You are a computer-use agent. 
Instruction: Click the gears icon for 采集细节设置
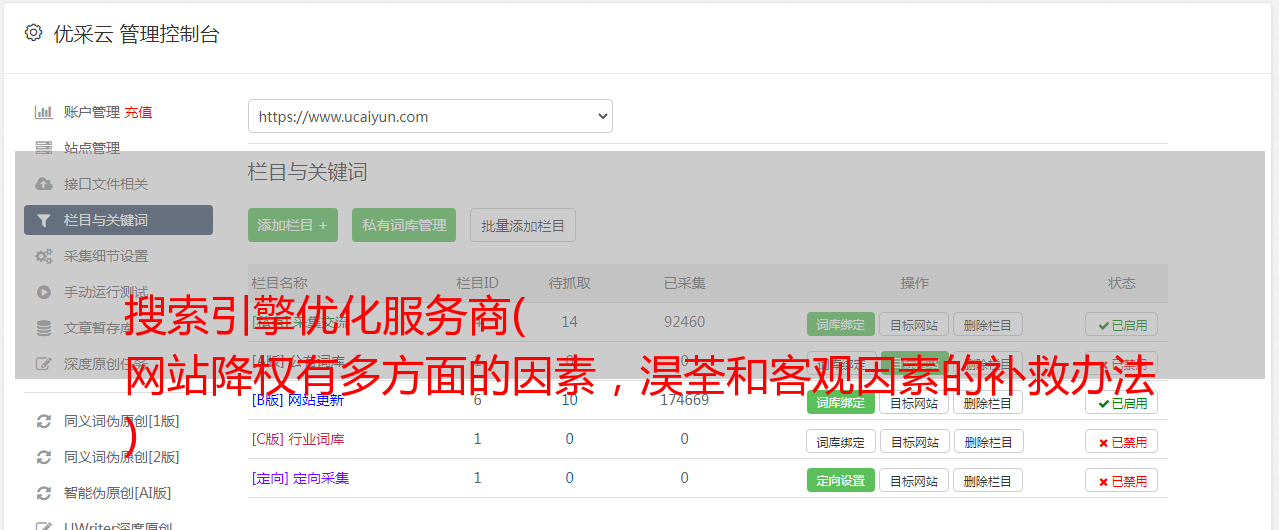click(x=43, y=256)
